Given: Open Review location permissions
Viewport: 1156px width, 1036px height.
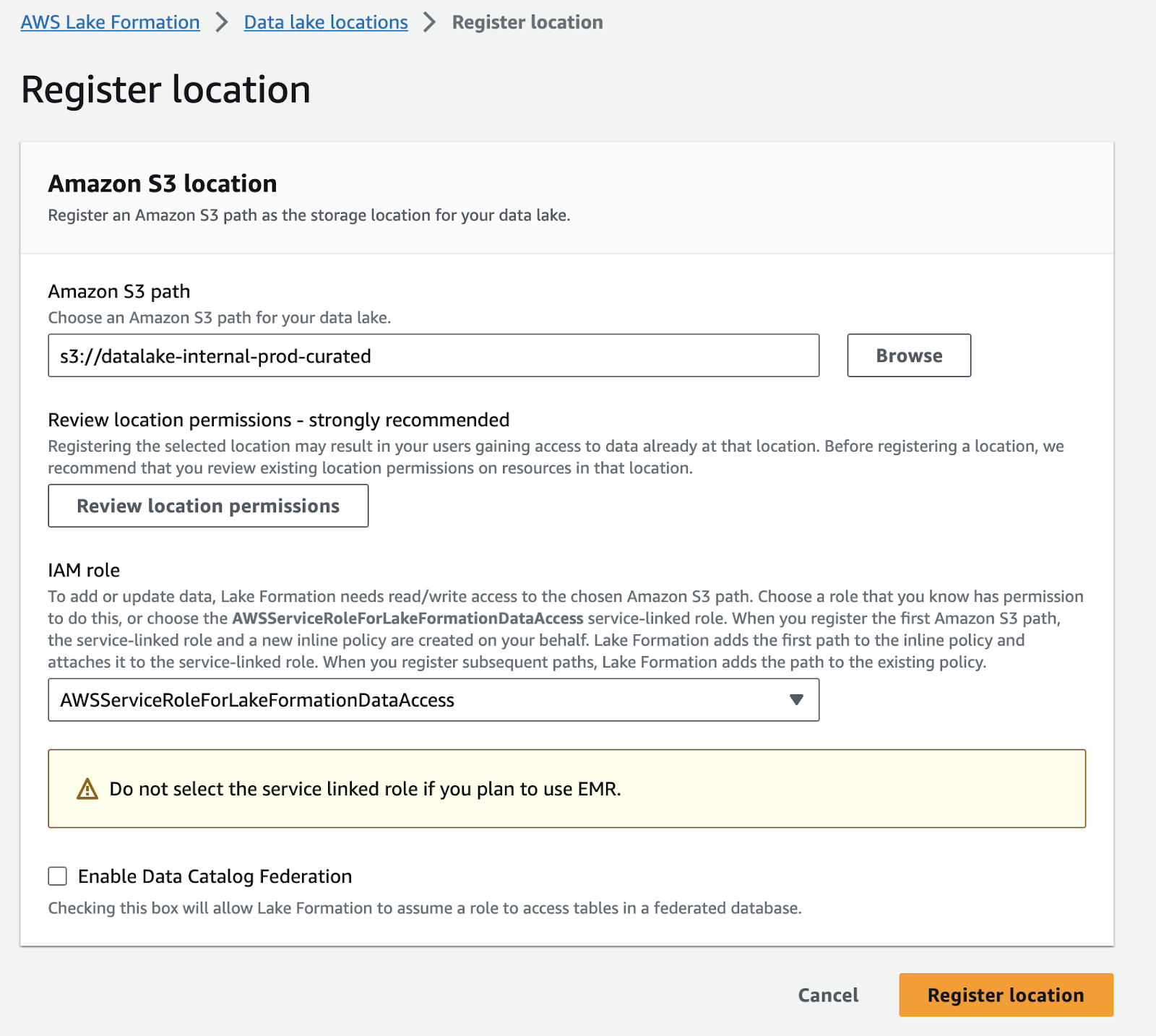Looking at the screenshot, I should click(x=208, y=506).
